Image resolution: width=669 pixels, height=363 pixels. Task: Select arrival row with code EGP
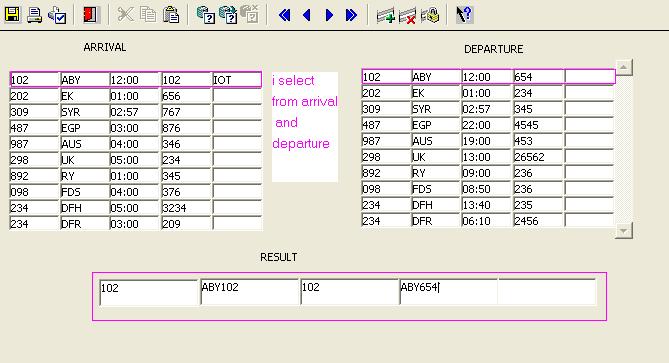136,128
